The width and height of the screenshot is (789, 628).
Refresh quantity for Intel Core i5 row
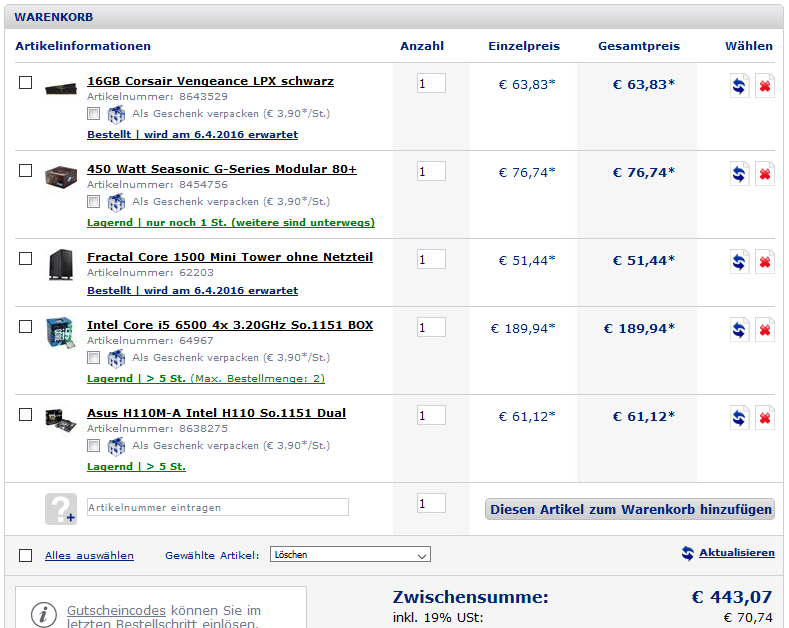(x=739, y=330)
